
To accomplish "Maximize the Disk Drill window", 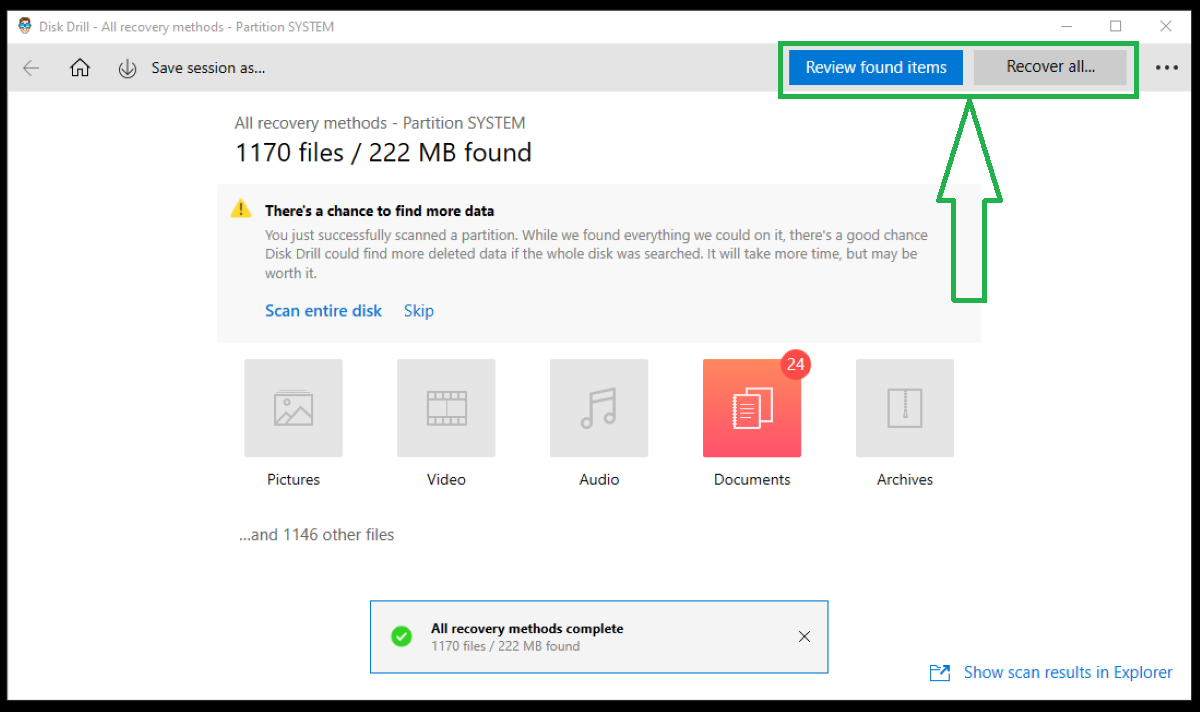I will 1116,26.
